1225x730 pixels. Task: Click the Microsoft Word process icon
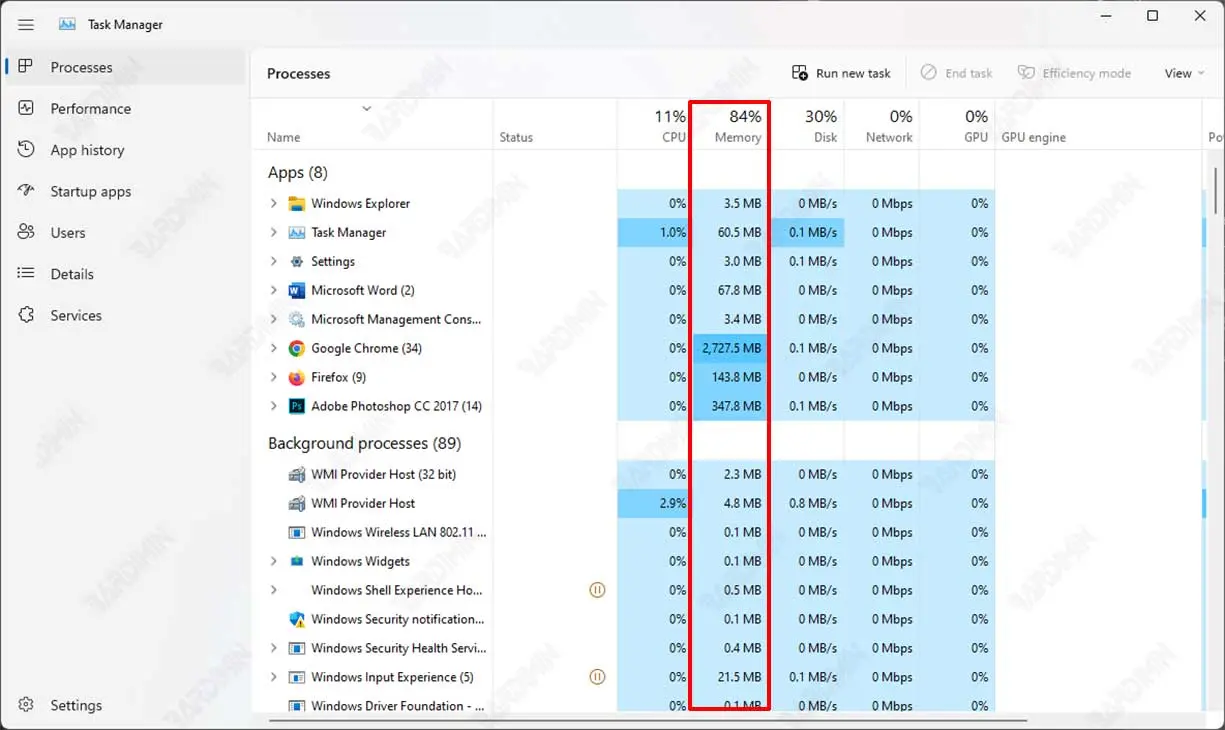[x=296, y=291]
